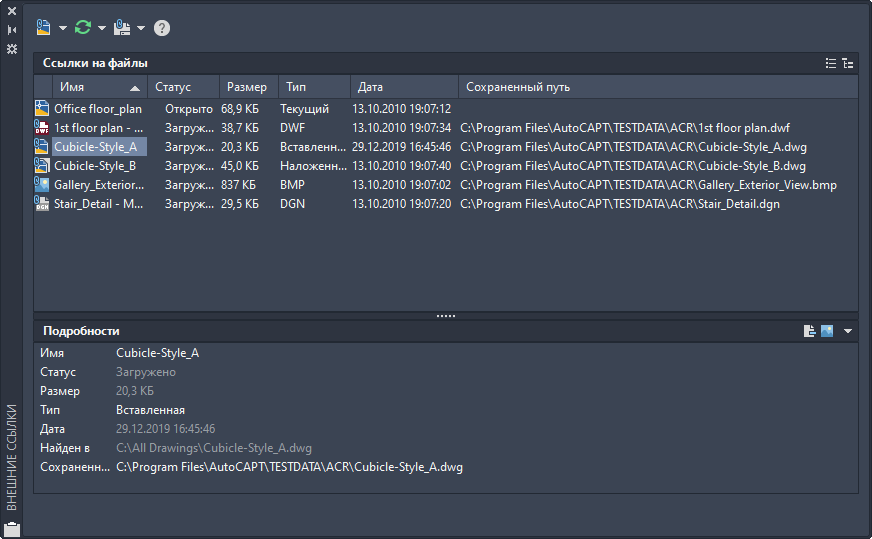Viewport: 872px width, 539px height.
Task: Select the Stair_Detail DGN reference
Action: [98, 204]
